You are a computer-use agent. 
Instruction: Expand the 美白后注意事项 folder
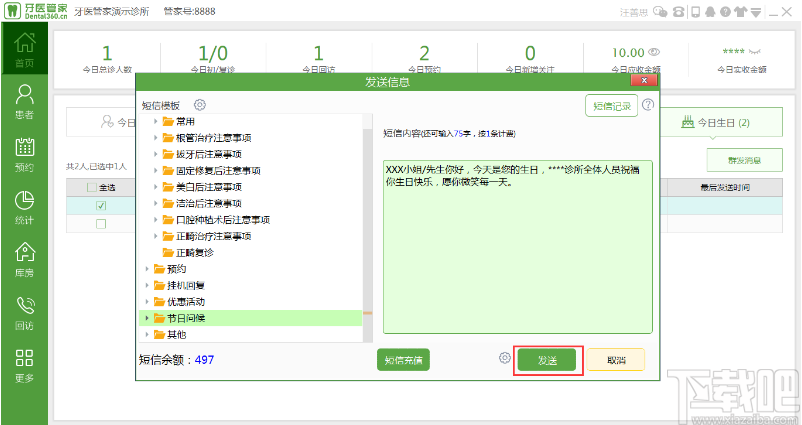155,187
